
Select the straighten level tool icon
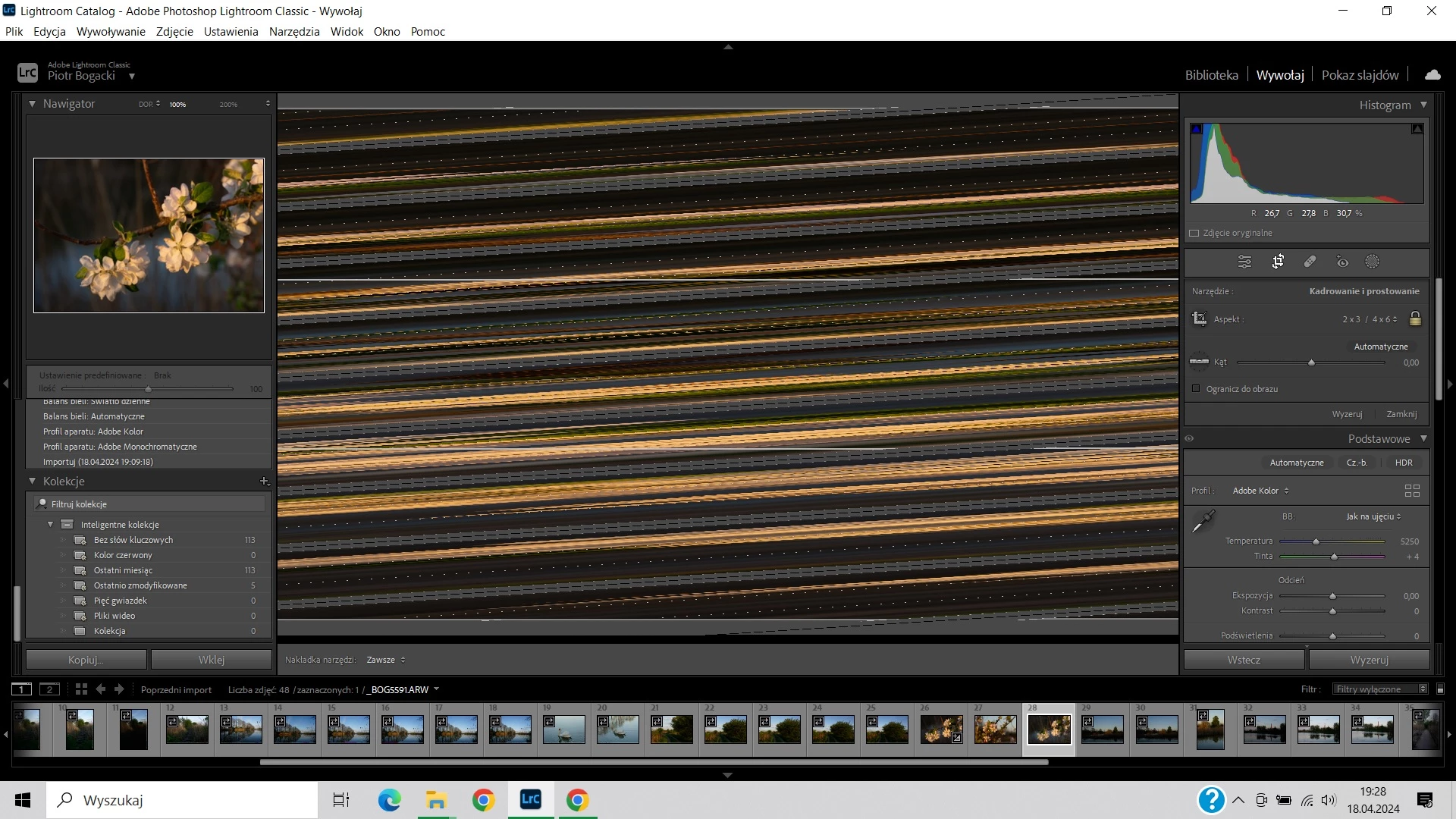point(1199,362)
